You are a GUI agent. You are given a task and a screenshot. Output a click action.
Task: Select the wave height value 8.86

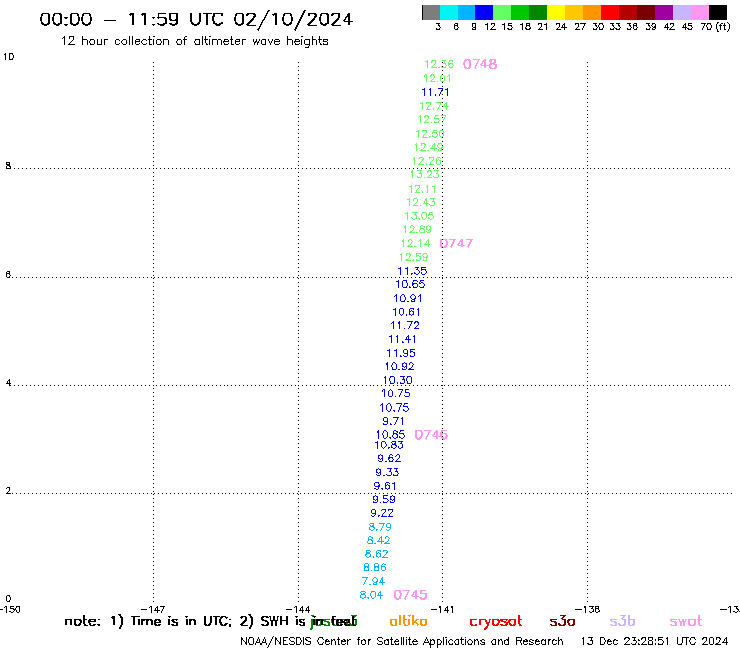(375, 567)
